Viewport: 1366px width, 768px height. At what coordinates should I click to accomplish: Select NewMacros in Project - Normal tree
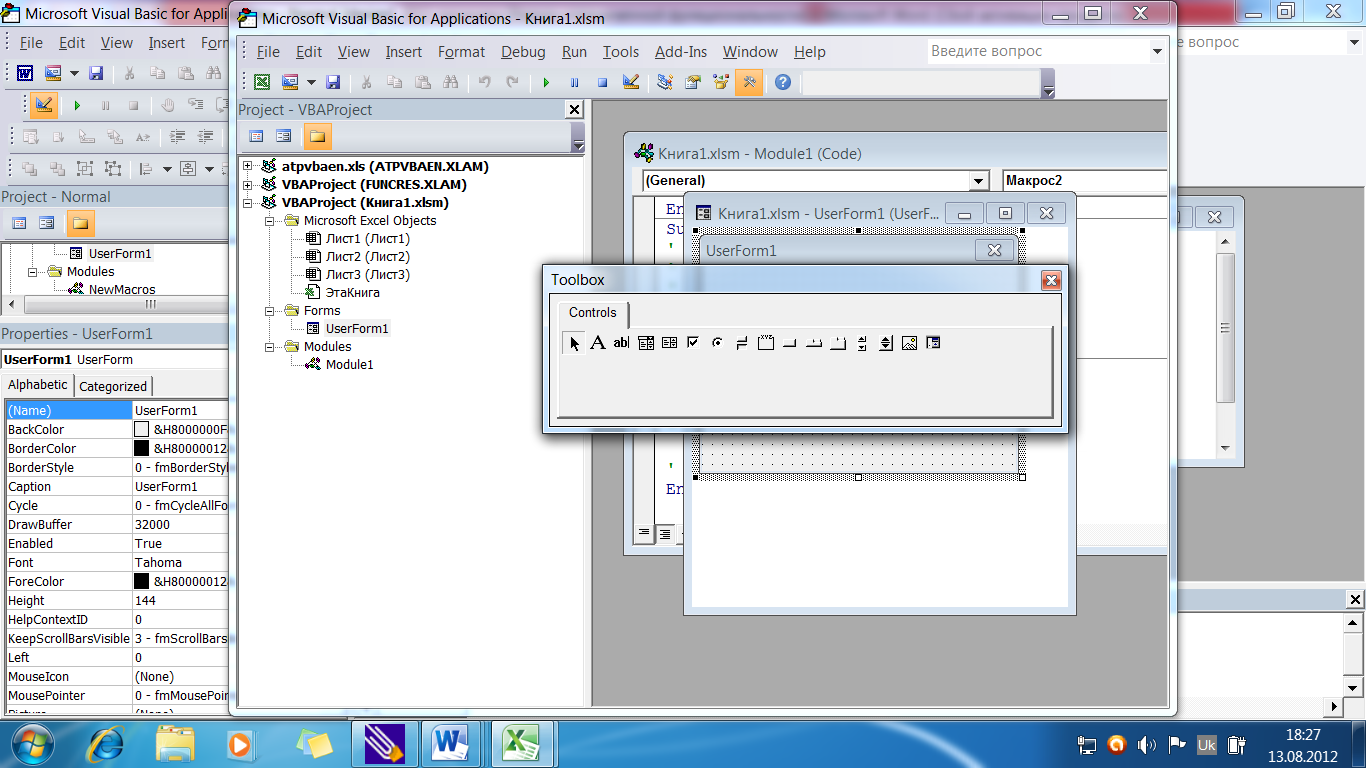(x=122, y=289)
